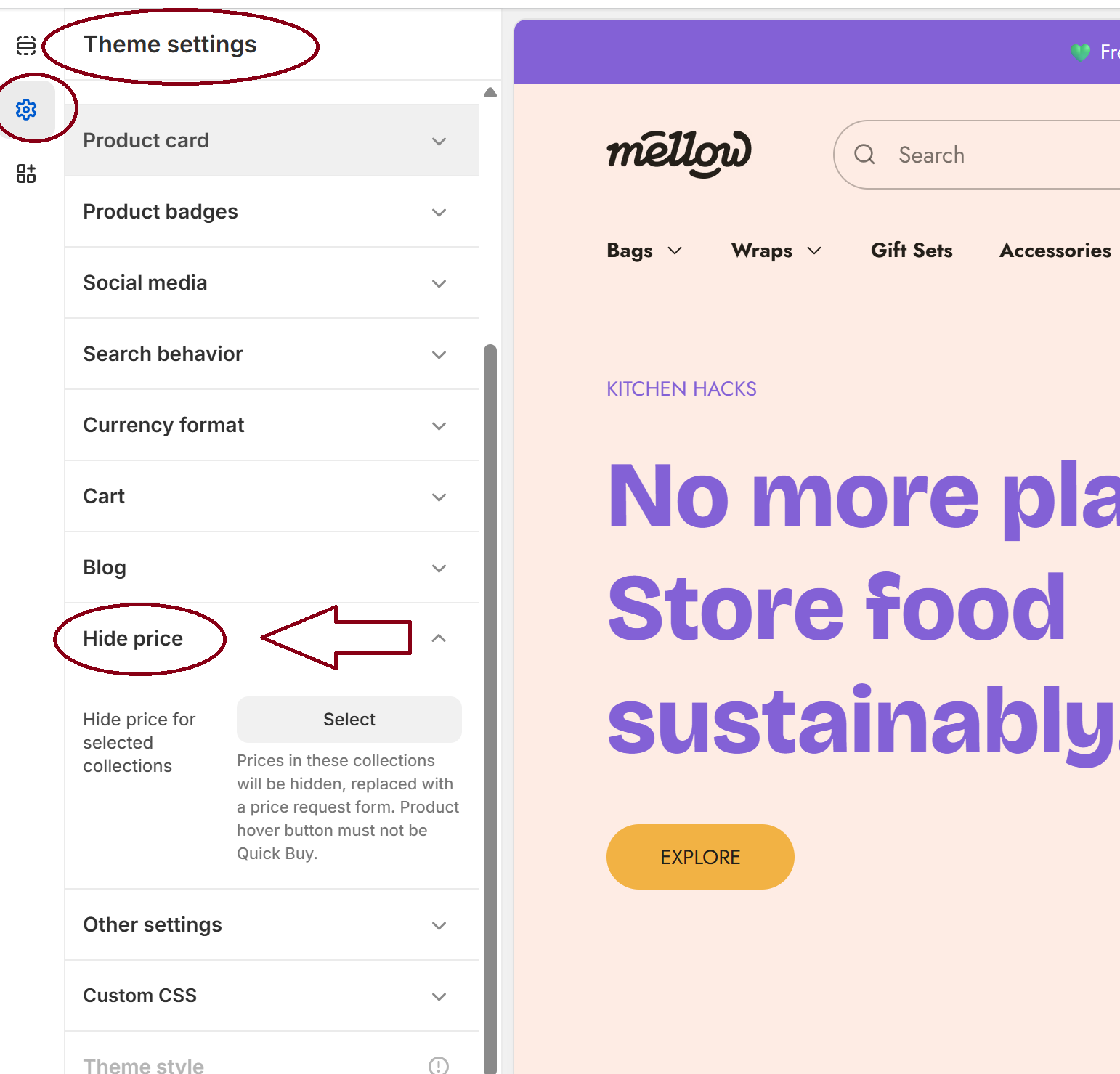The image size is (1120, 1074).
Task: Open the Sections panel icon
Action: pos(26,46)
